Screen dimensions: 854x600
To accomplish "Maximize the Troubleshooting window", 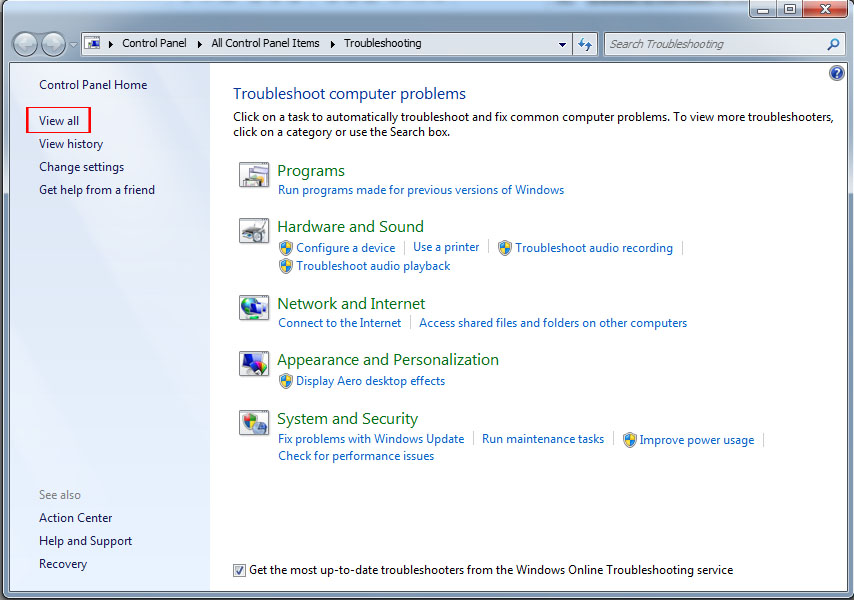I will pyautogui.click(x=790, y=9).
